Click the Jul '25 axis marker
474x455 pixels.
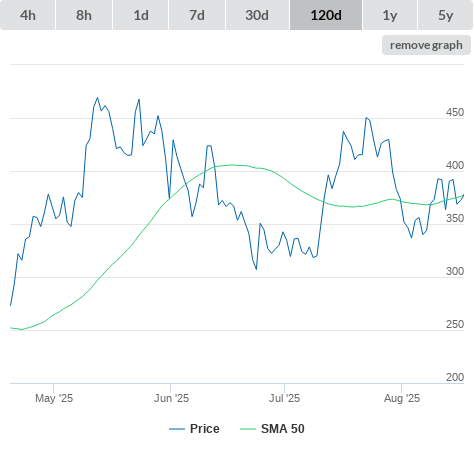click(284, 398)
